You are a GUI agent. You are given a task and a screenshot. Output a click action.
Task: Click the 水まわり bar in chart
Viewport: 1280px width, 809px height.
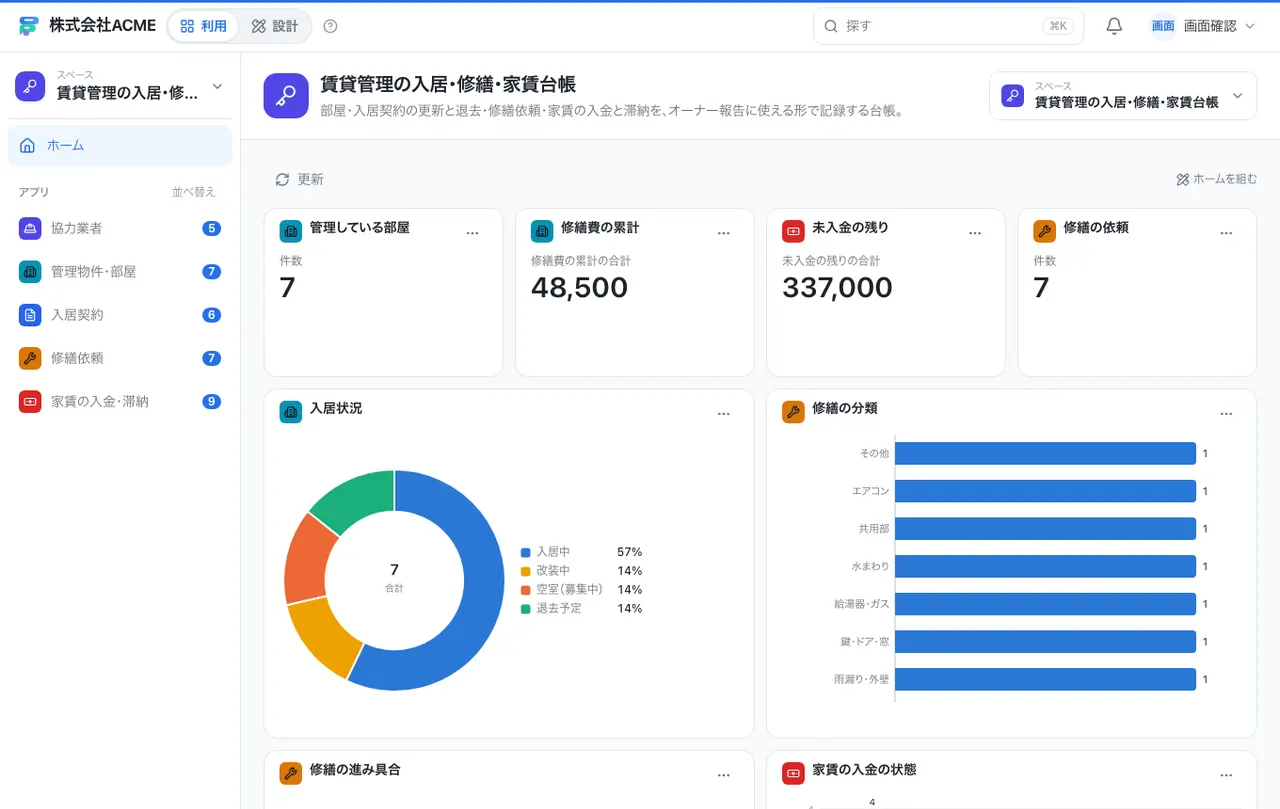[1046, 566]
